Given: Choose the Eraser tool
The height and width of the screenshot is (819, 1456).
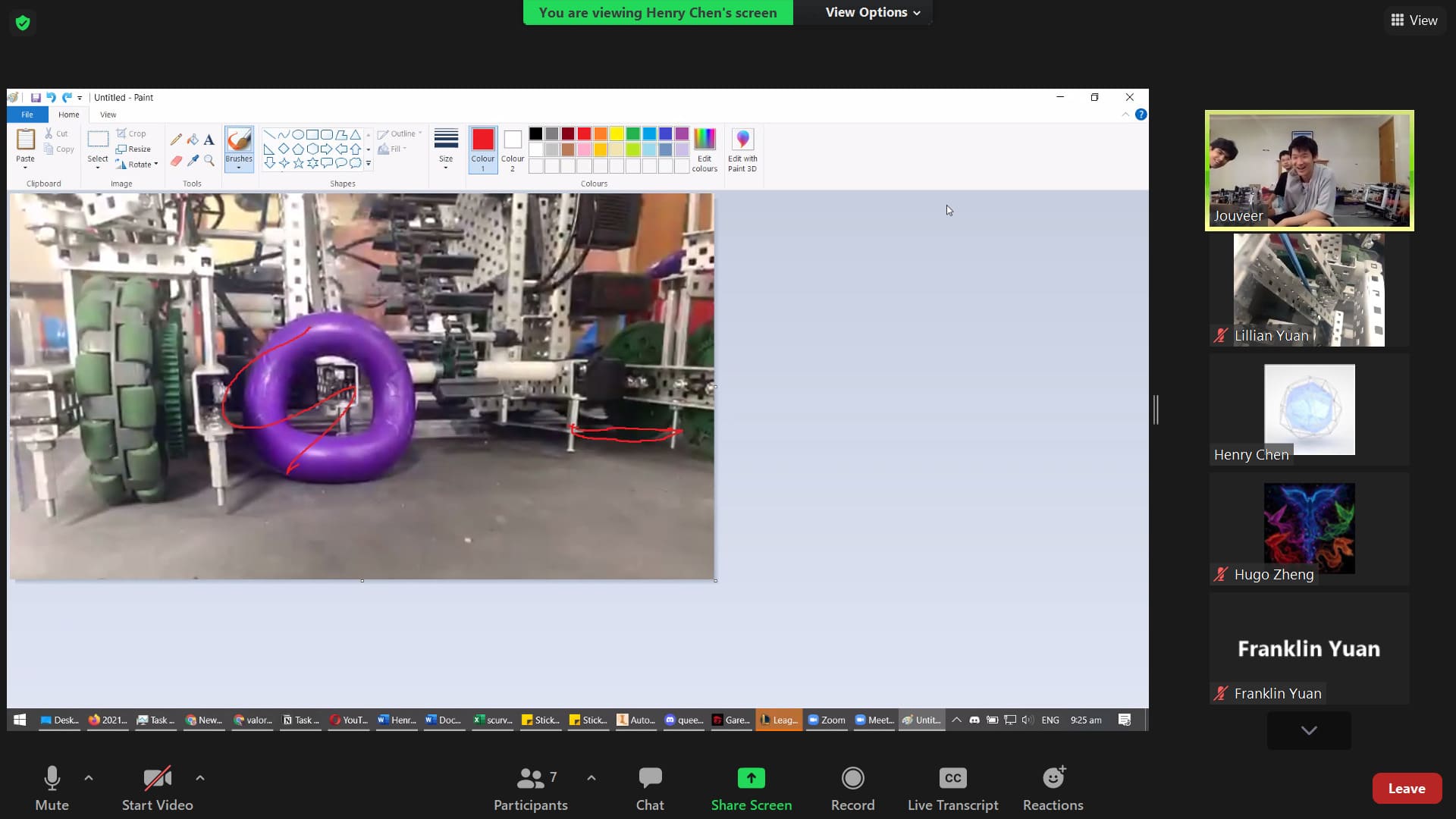Looking at the screenshot, I should [176, 161].
